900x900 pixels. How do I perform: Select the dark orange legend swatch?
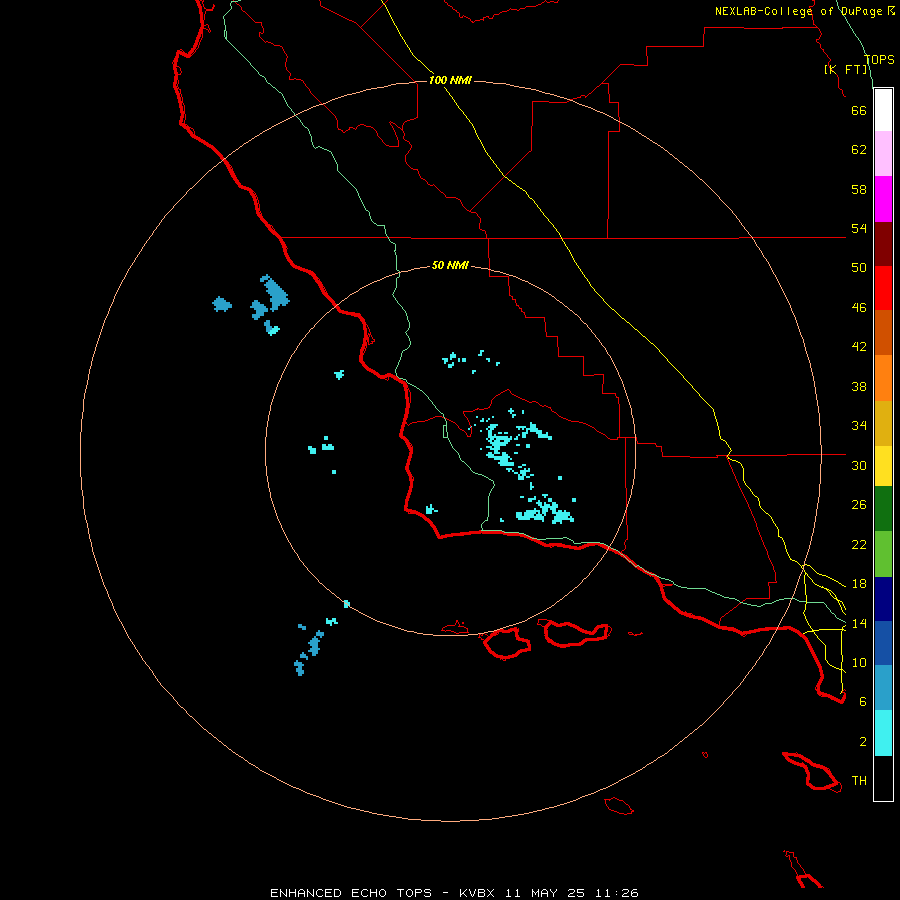pyautogui.click(x=883, y=332)
